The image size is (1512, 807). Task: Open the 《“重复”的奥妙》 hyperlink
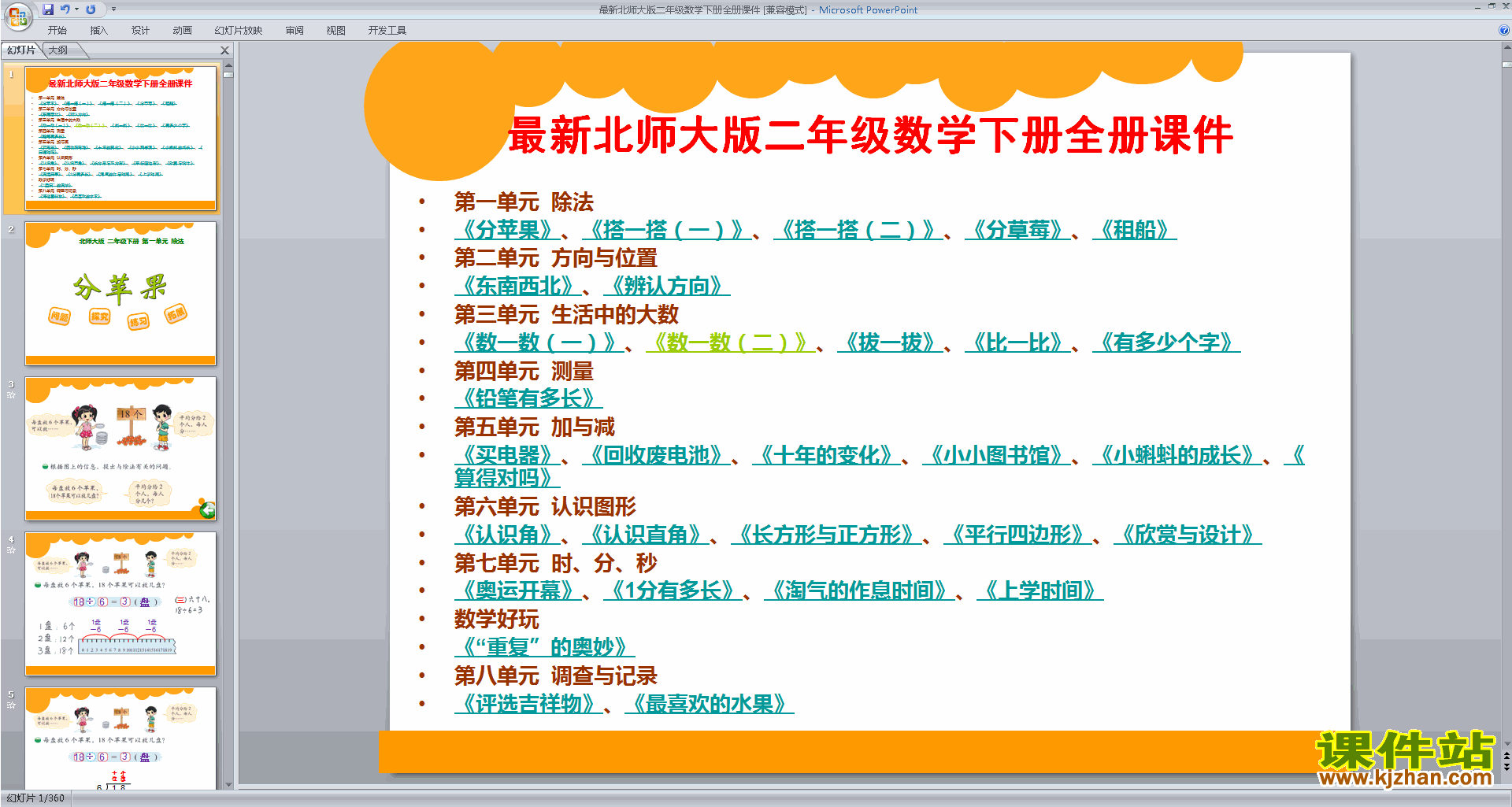[545, 647]
